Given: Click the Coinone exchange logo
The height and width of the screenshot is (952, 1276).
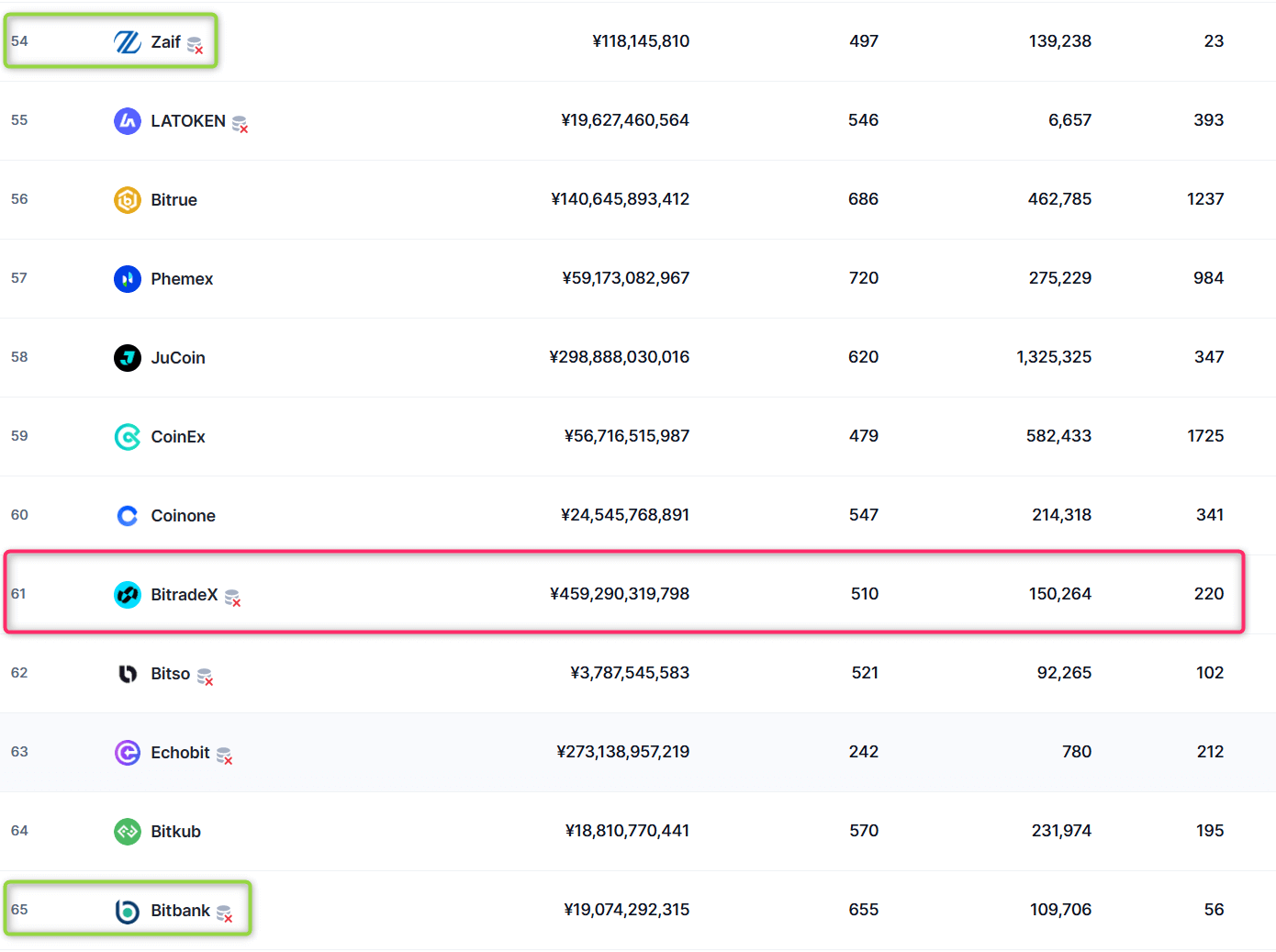Looking at the screenshot, I should (127, 516).
